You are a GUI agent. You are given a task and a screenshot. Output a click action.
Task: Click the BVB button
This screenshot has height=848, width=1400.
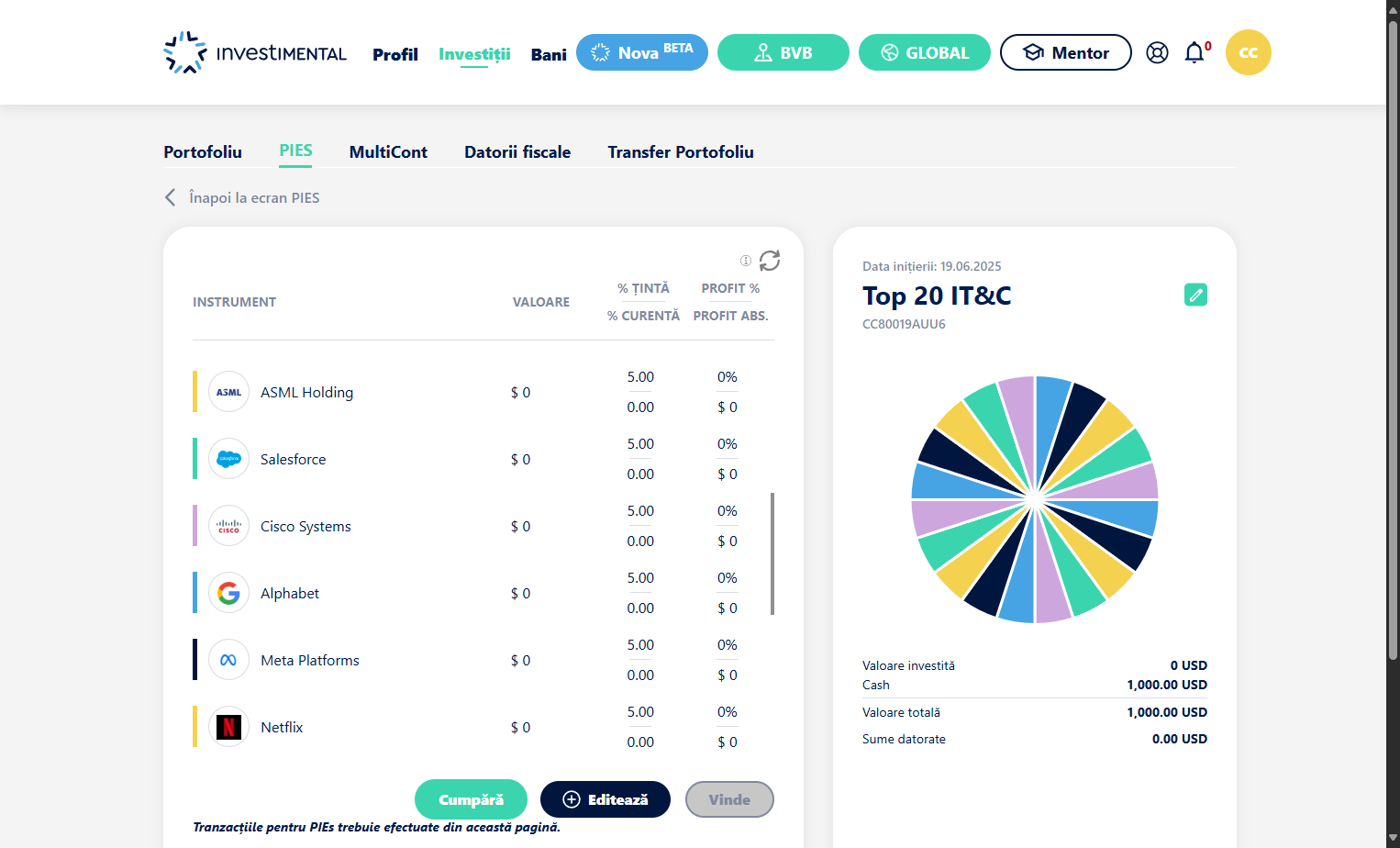783,52
